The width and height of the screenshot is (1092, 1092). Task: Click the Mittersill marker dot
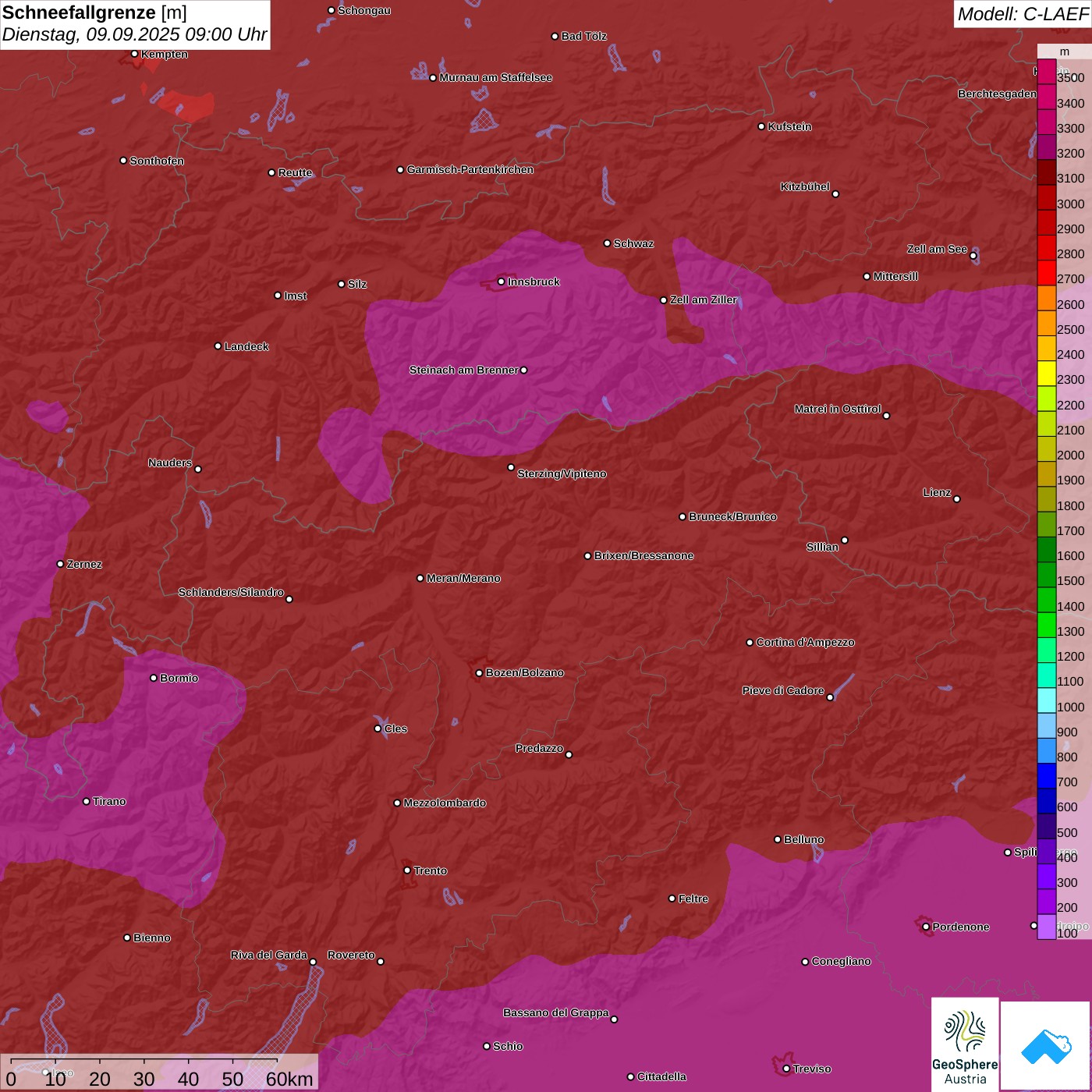(867, 276)
